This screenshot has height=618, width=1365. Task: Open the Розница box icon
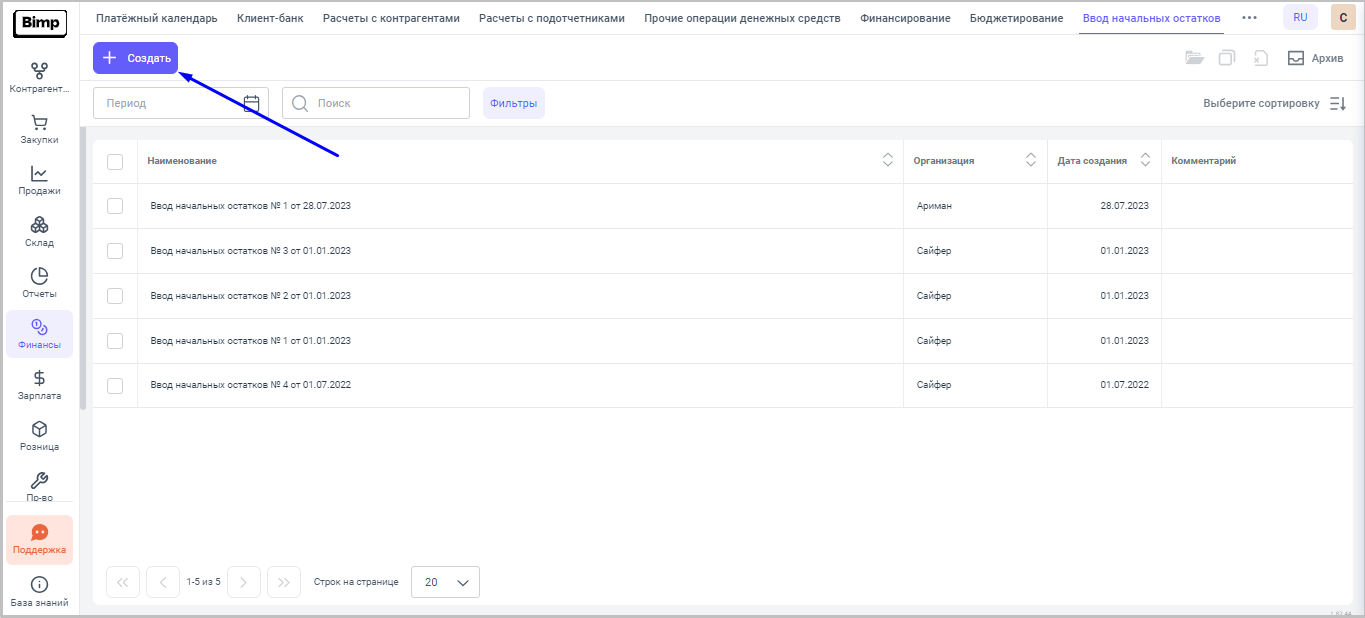point(39,429)
